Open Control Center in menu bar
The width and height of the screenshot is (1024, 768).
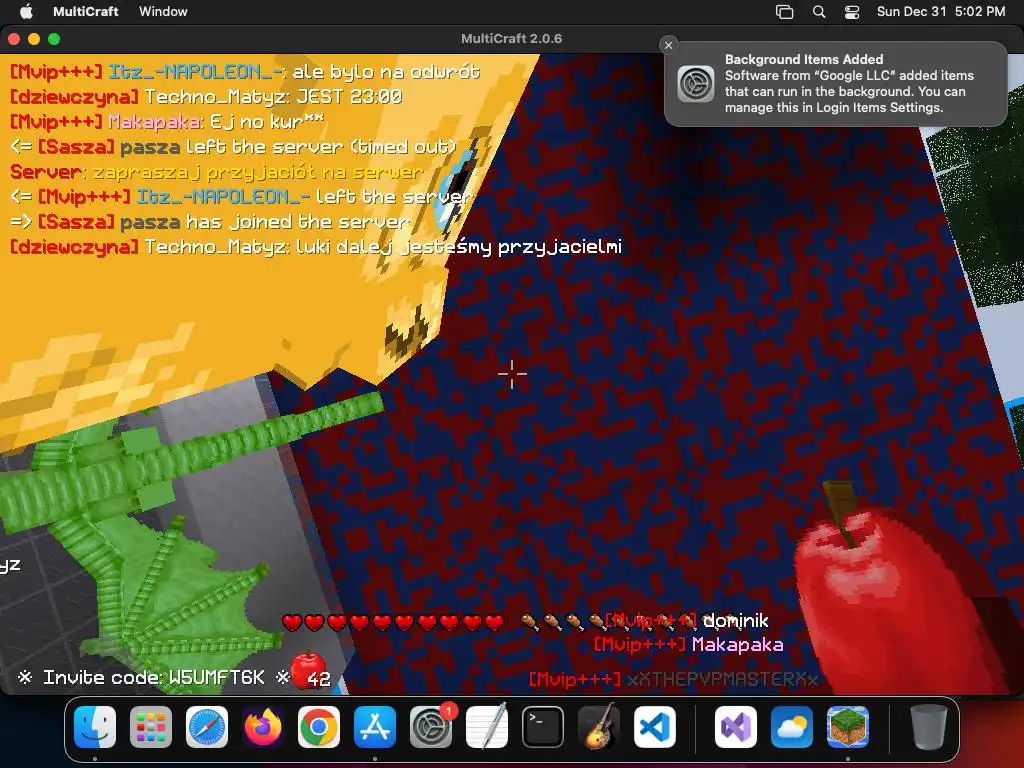coord(852,12)
